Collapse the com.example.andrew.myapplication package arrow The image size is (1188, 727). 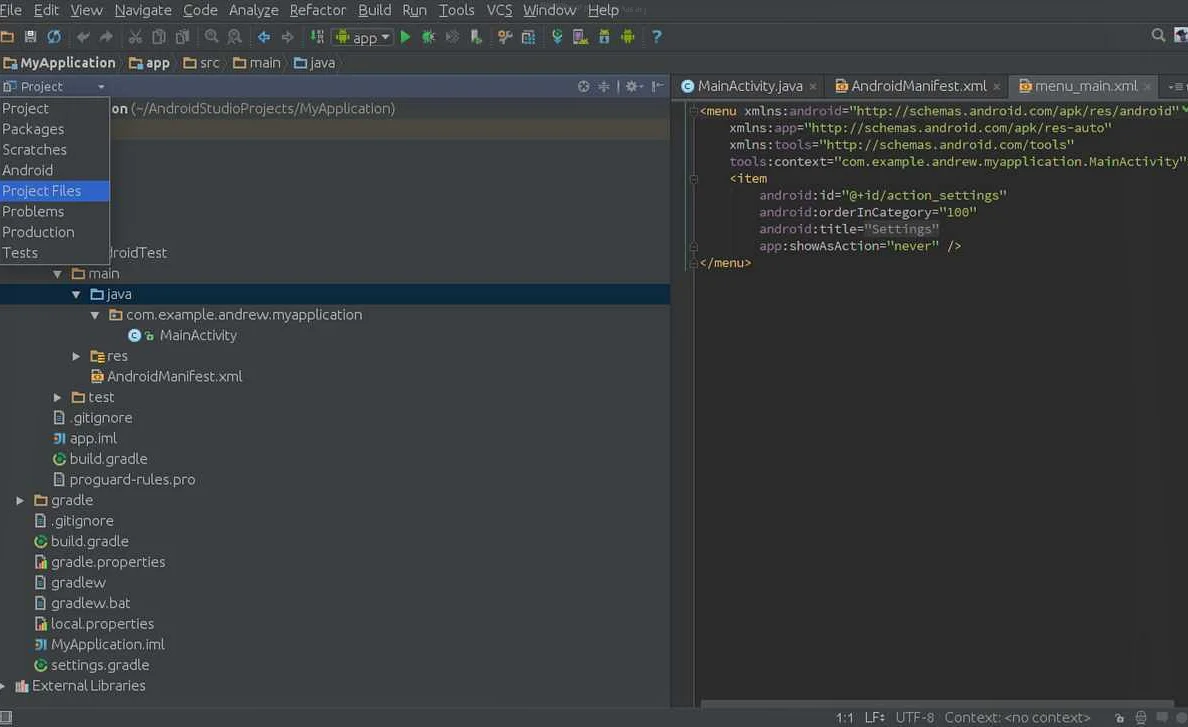coord(95,315)
